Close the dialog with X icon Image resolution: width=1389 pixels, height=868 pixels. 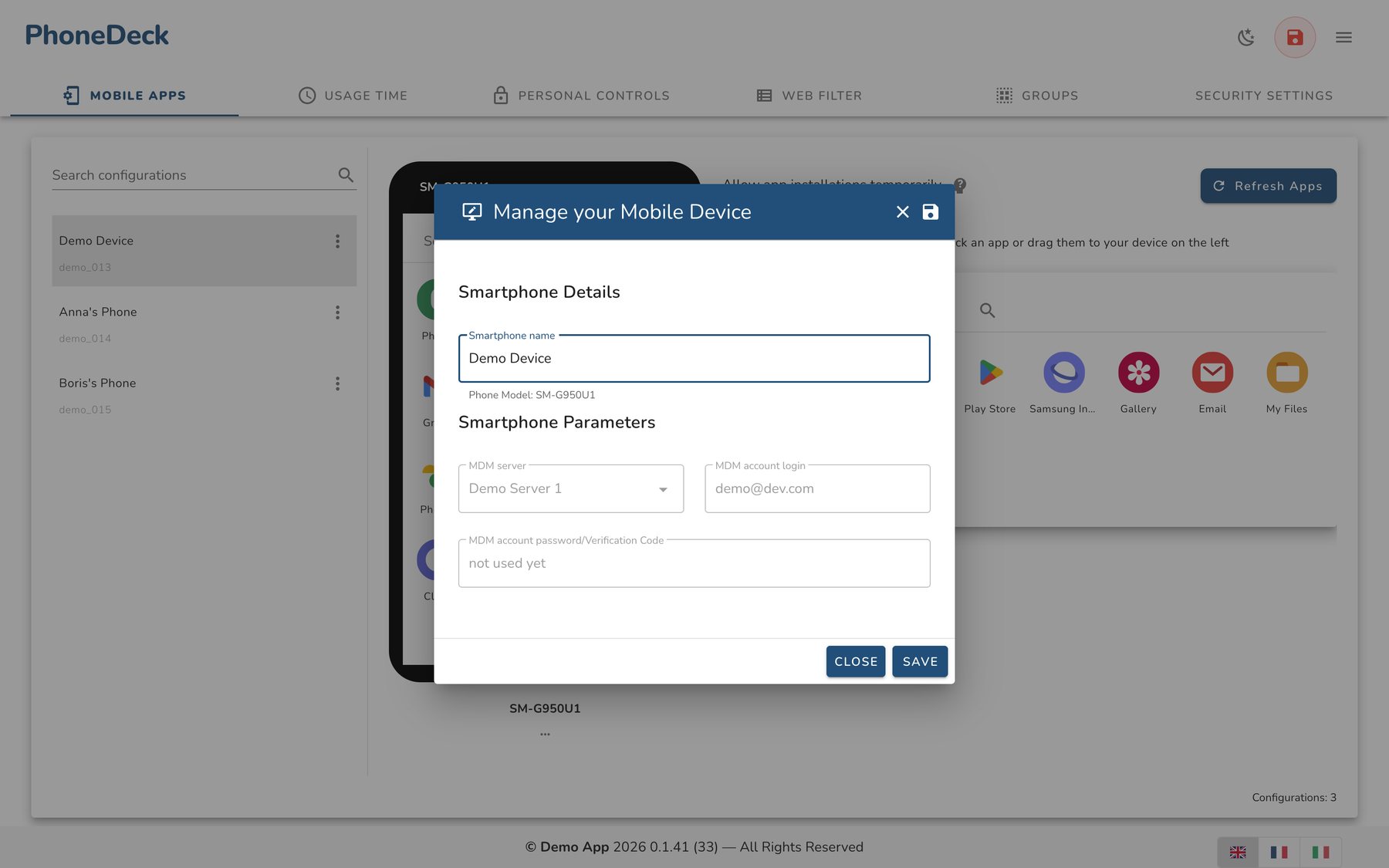[x=902, y=211]
